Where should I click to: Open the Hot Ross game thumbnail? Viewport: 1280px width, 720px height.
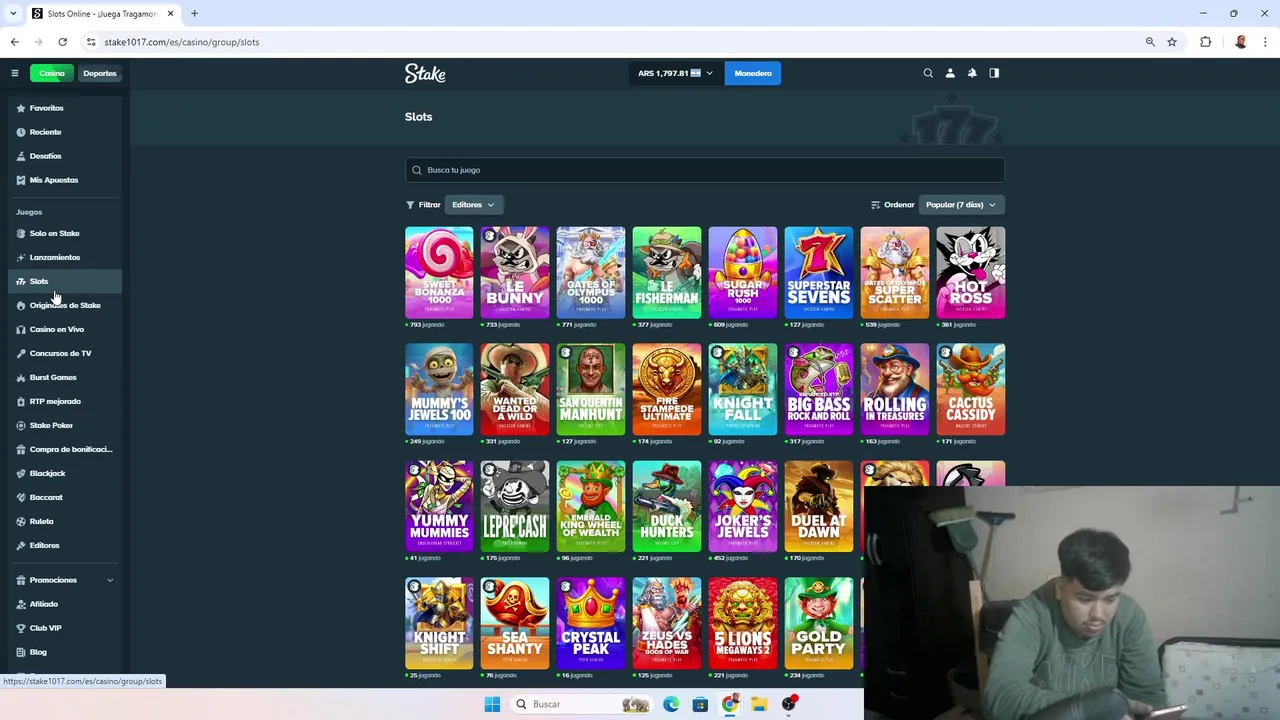[971, 273]
